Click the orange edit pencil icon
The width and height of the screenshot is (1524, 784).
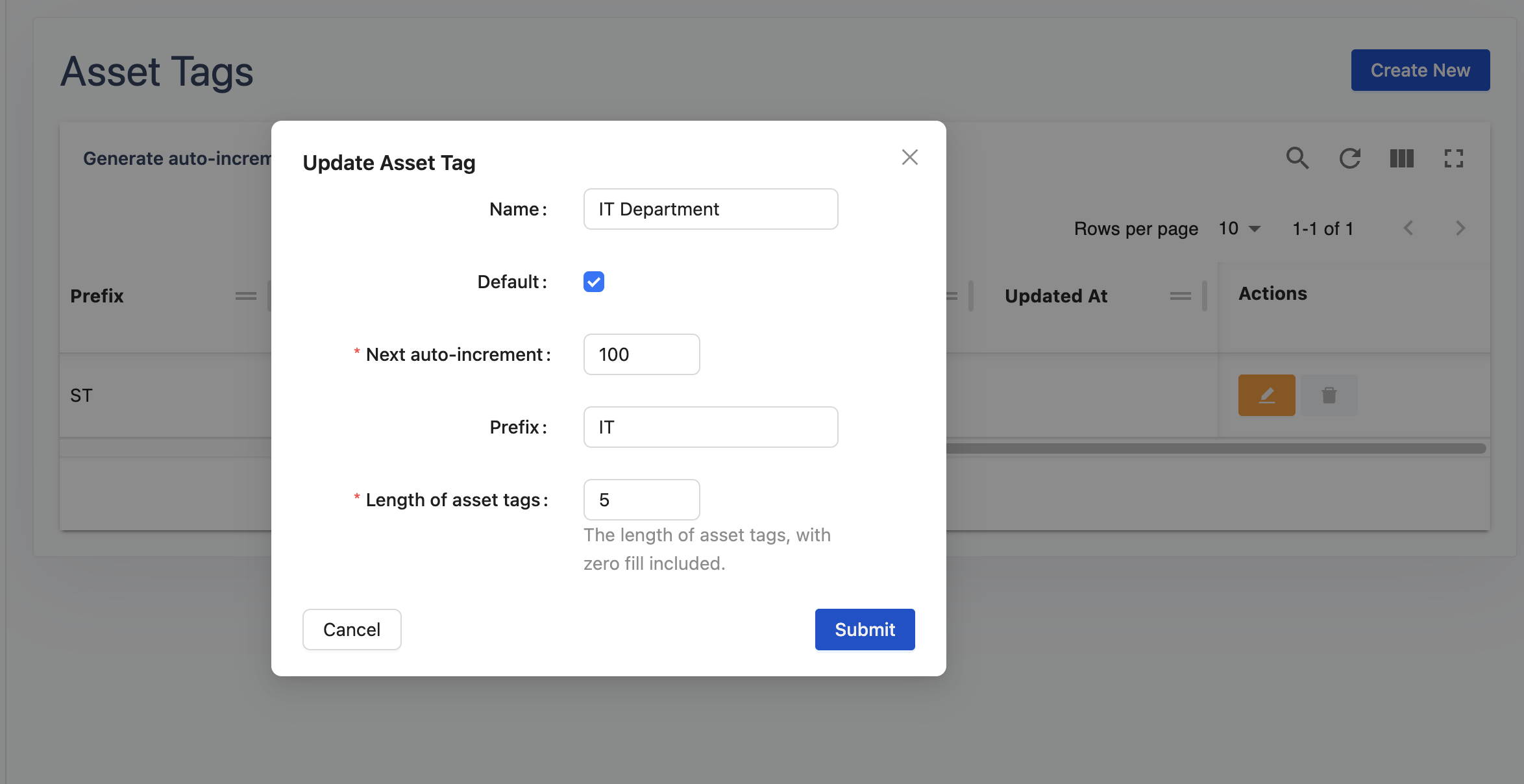click(1266, 395)
